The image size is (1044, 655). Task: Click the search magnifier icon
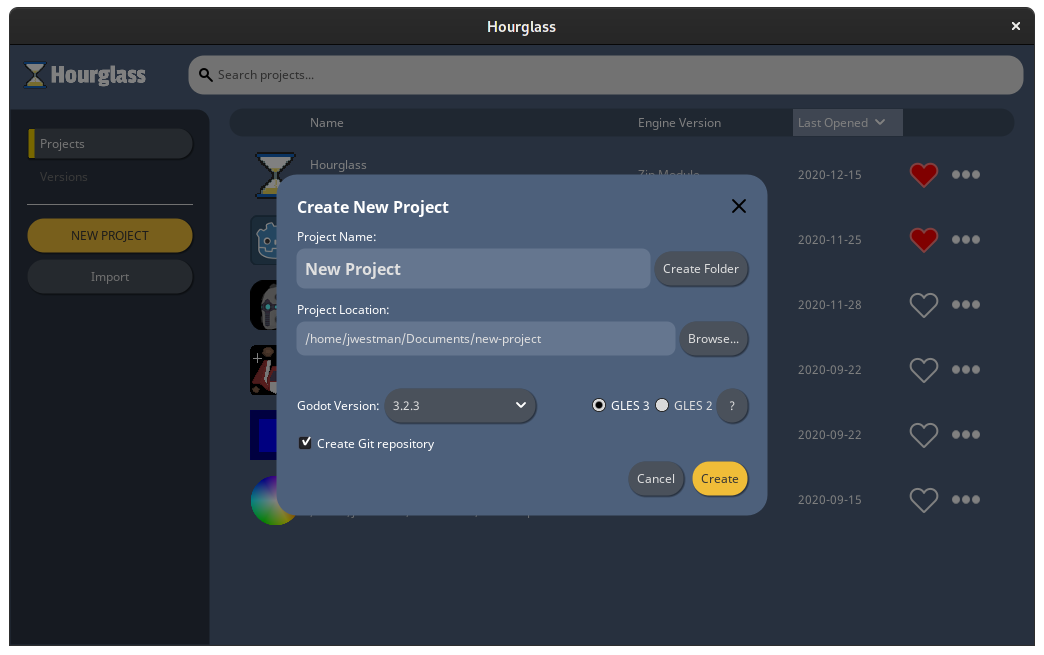click(x=206, y=75)
